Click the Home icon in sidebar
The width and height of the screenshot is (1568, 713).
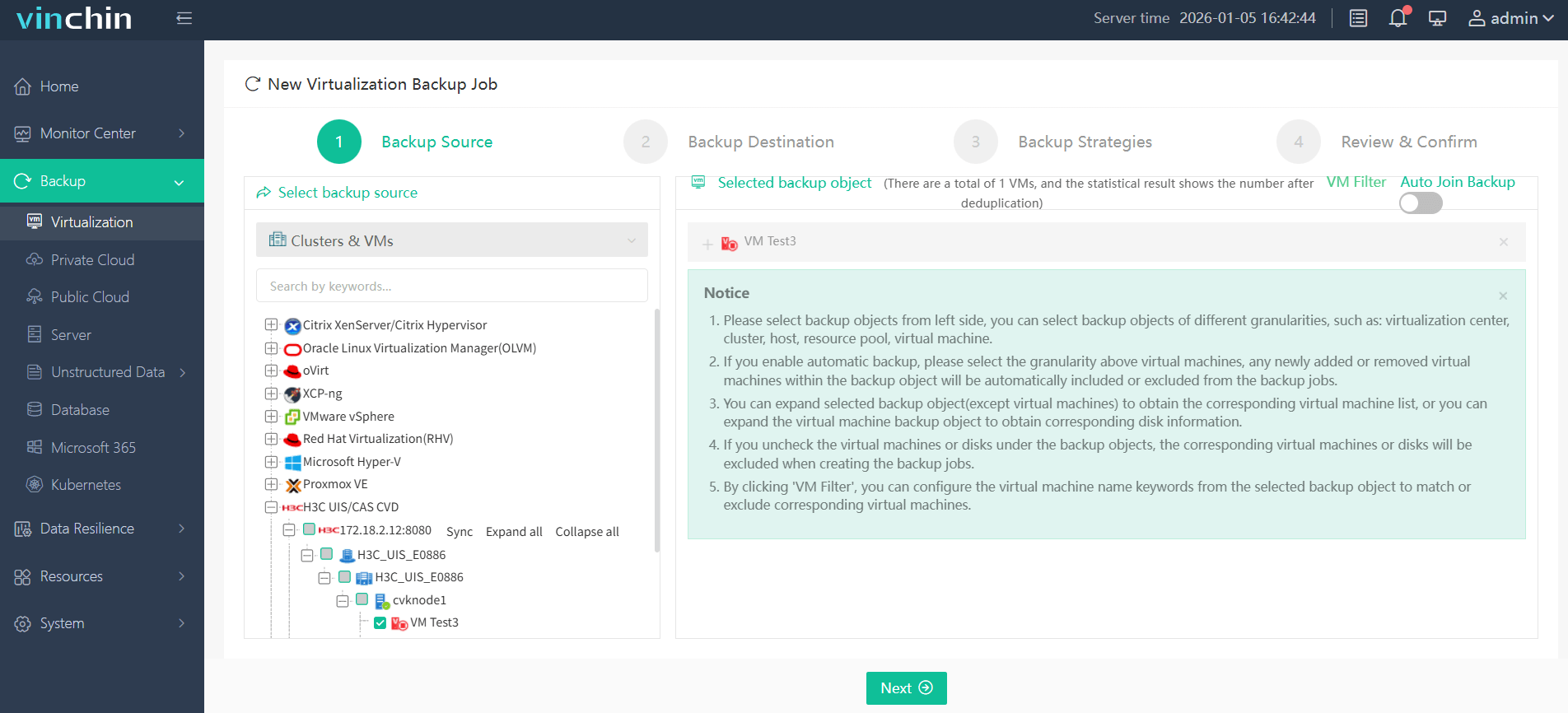[23, 86]
